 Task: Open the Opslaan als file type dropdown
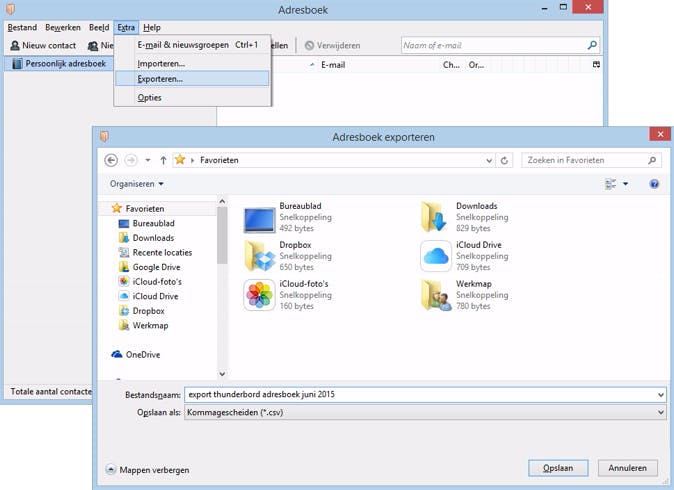(425, 413)
